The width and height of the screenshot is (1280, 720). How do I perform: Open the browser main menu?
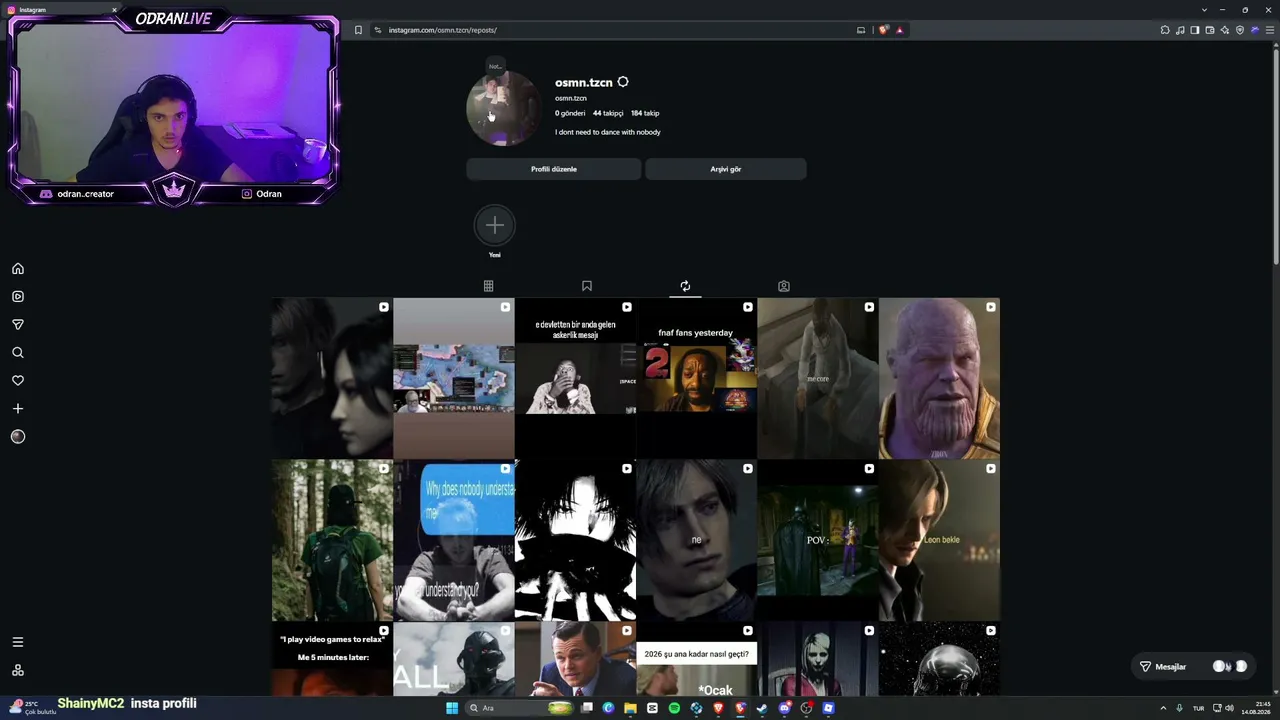click(x=1270, y=30)
